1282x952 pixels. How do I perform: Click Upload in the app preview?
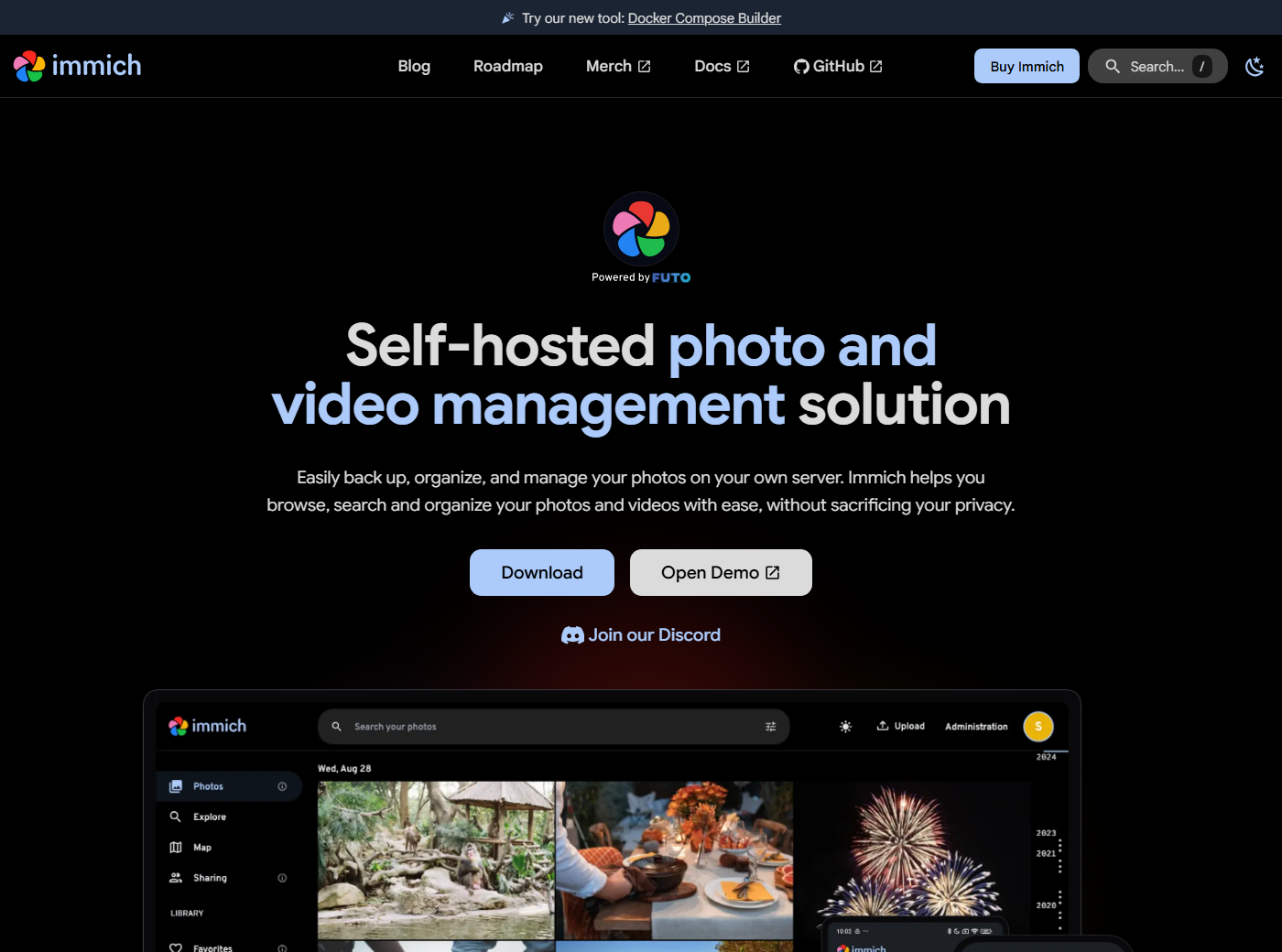[901, 726]
